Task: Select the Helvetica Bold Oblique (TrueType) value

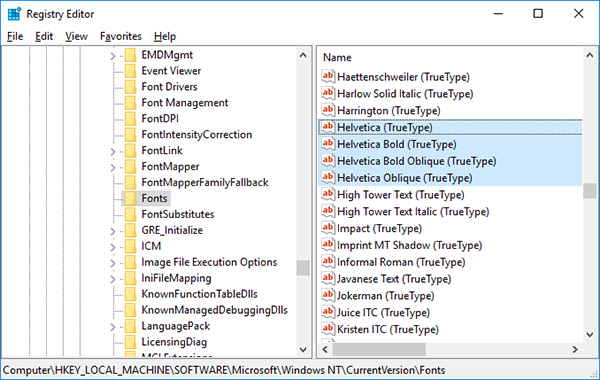Action: click(x=416, y=161)
